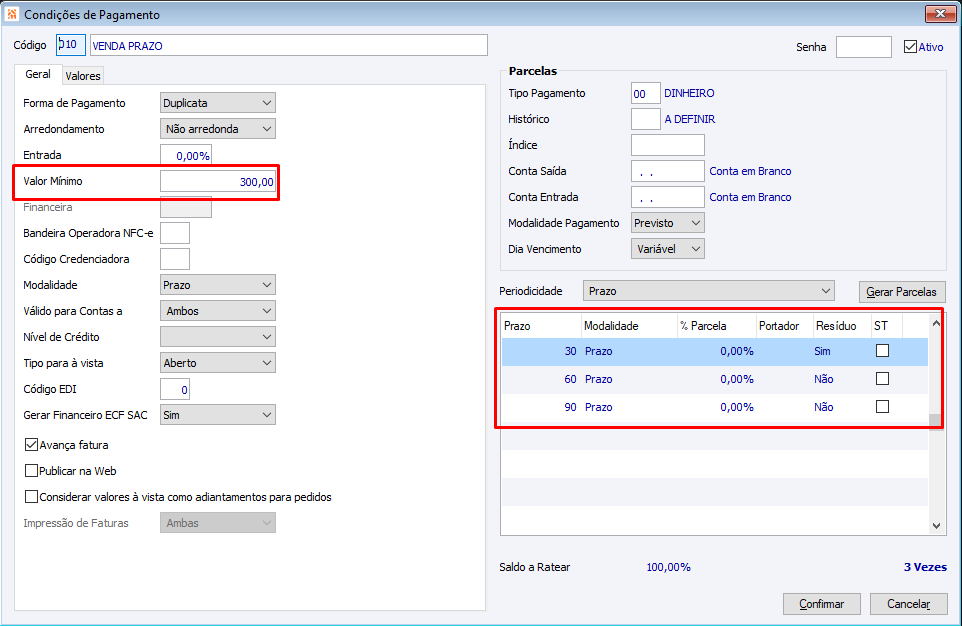
Task: Click the Portador column header
Action: pos(784,326)
